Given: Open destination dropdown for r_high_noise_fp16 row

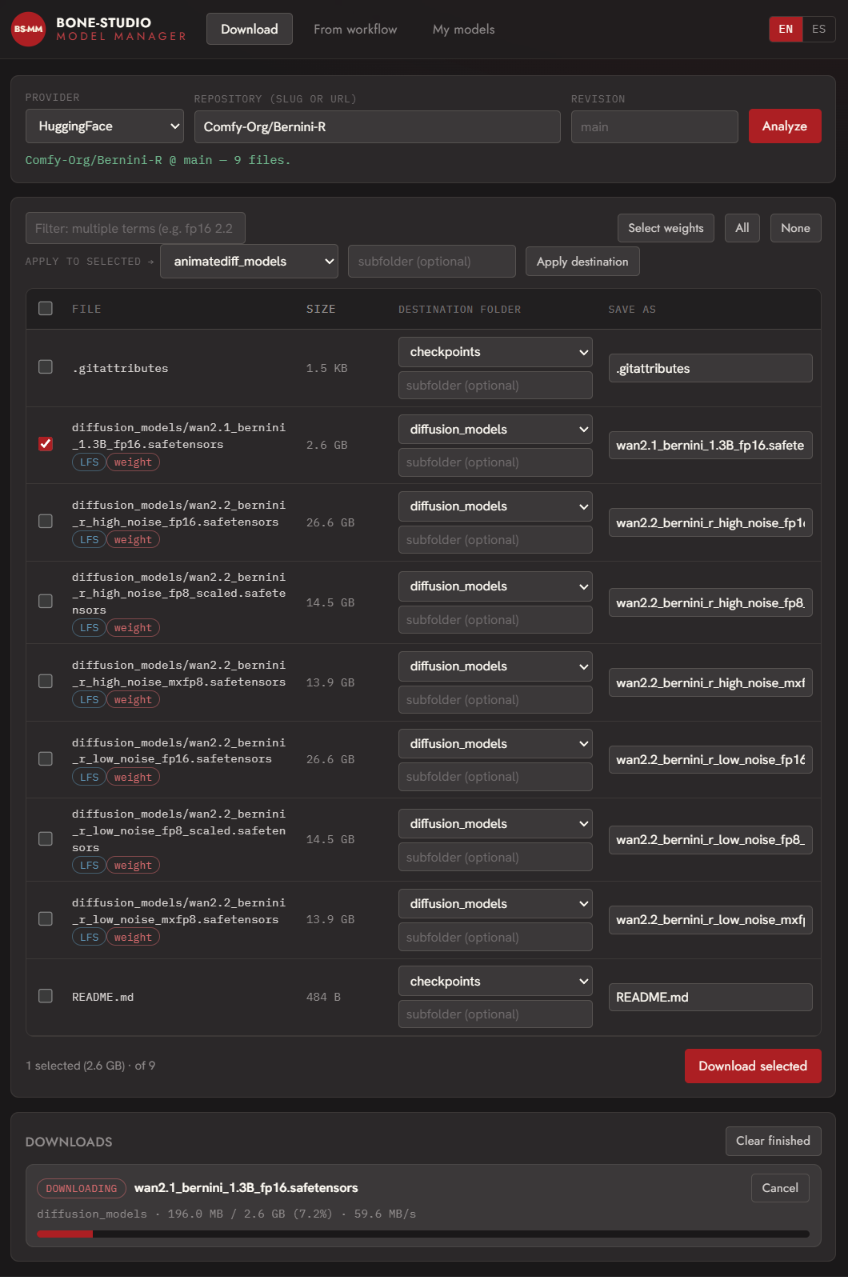Looking at the screenshot, I should coord(495,506).
